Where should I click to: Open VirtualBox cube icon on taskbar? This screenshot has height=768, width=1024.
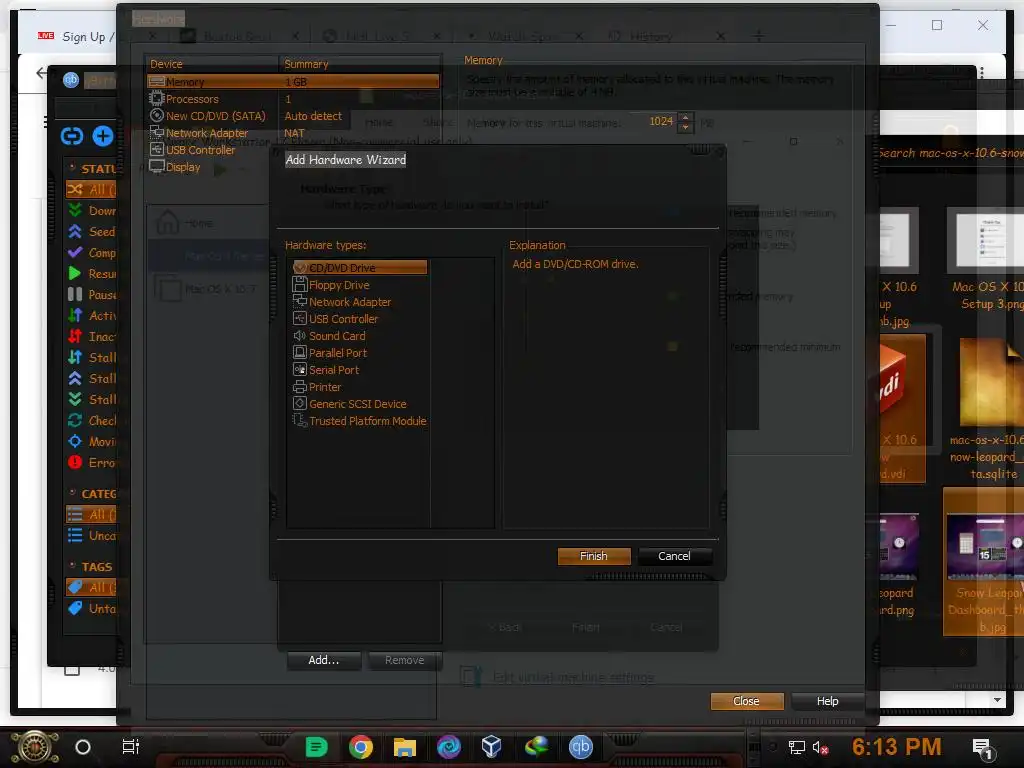(492, 746)
